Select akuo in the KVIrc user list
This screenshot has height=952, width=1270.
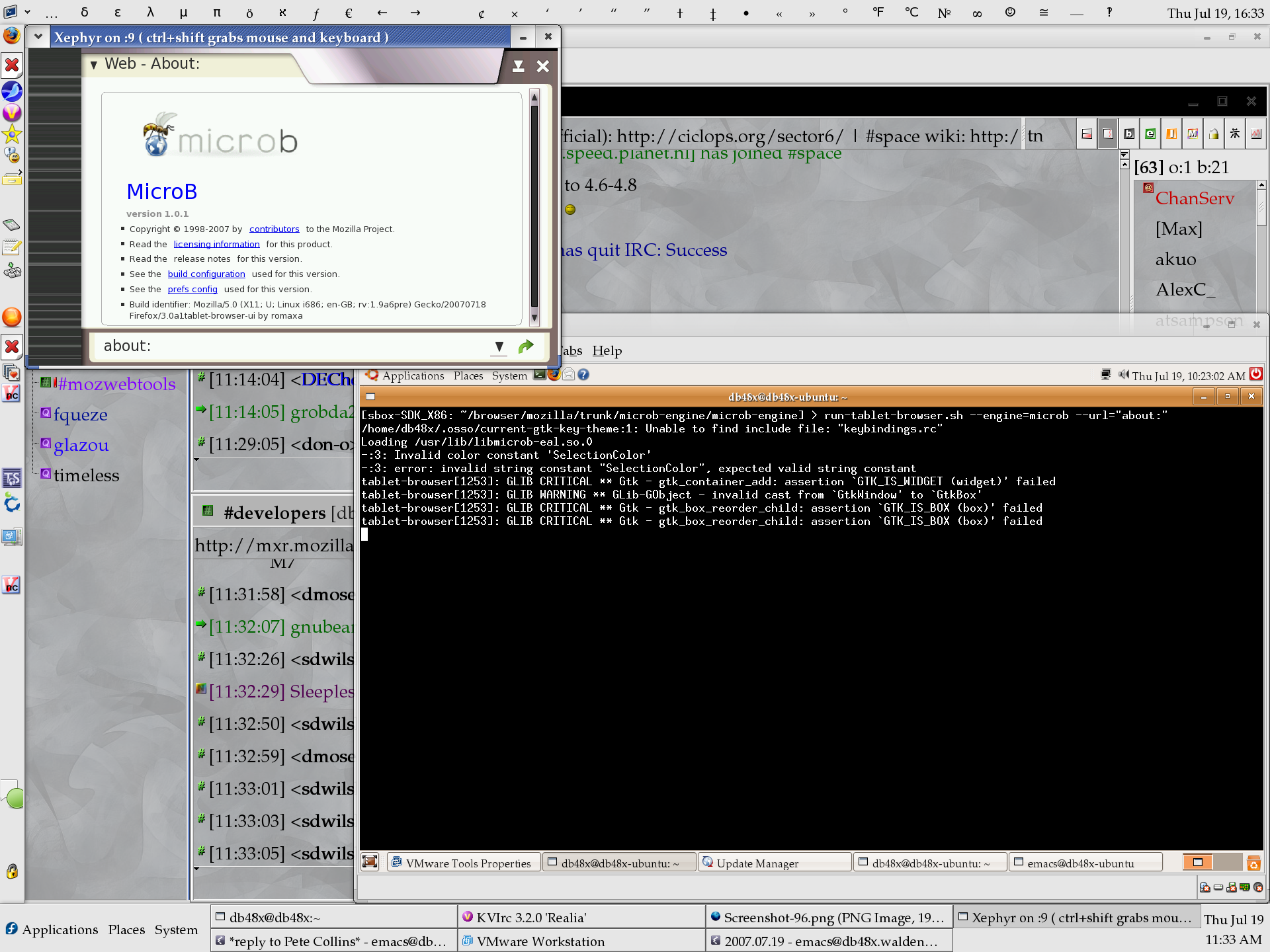[1176, 259]
